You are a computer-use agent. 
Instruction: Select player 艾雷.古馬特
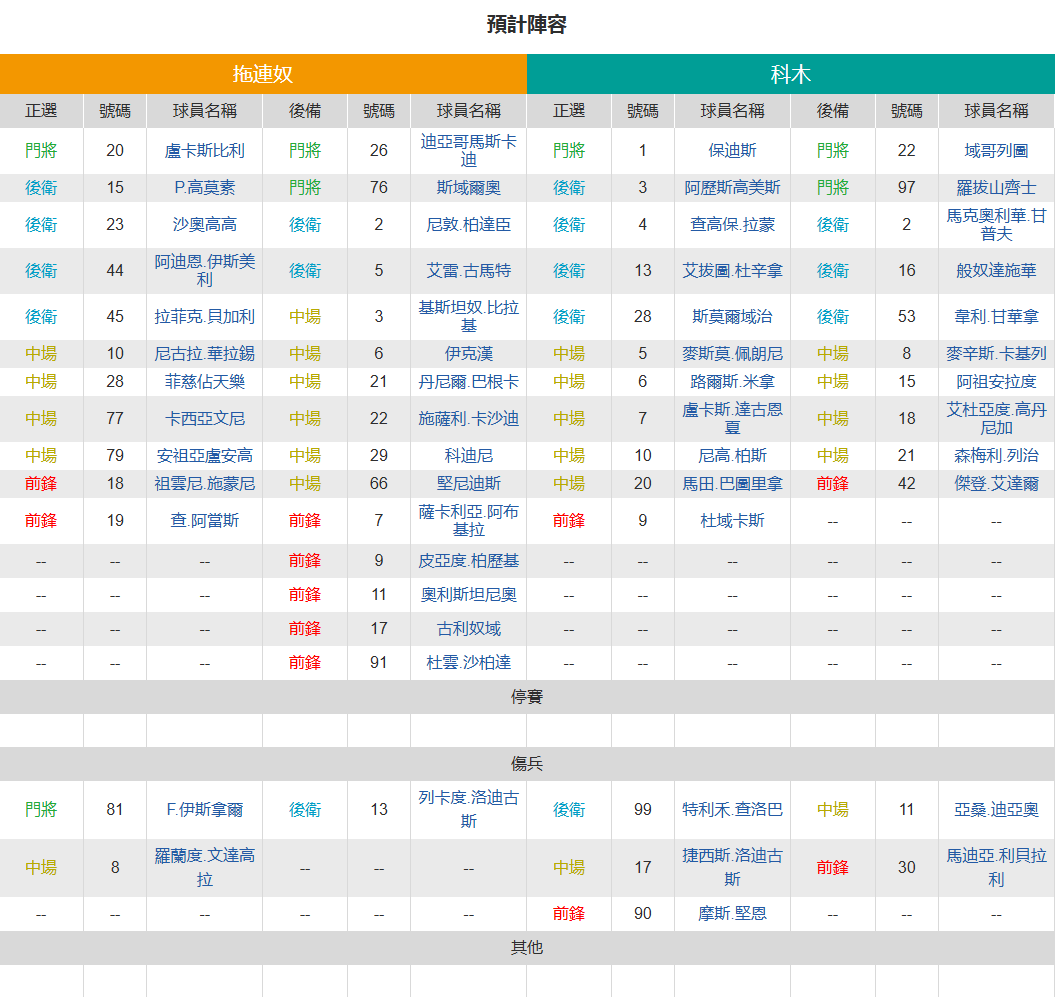click(468, 270)
